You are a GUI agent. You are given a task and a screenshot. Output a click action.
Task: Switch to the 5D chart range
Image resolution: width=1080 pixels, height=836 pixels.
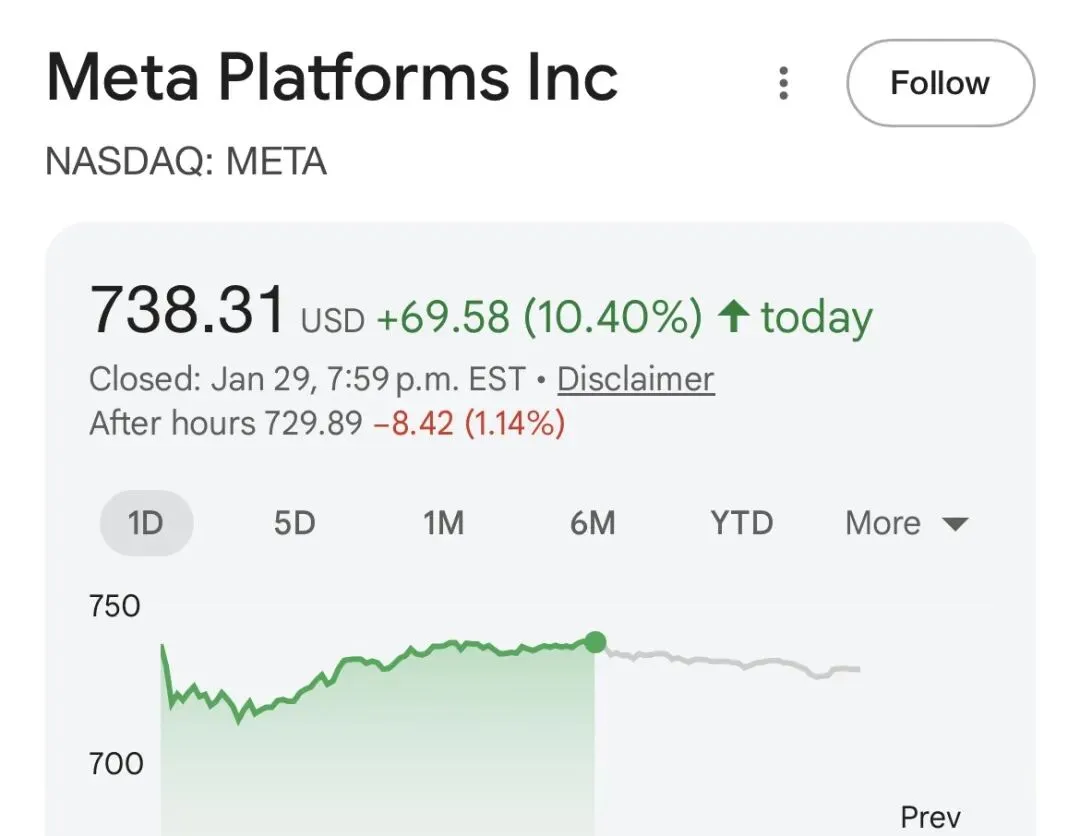point(294,523)
